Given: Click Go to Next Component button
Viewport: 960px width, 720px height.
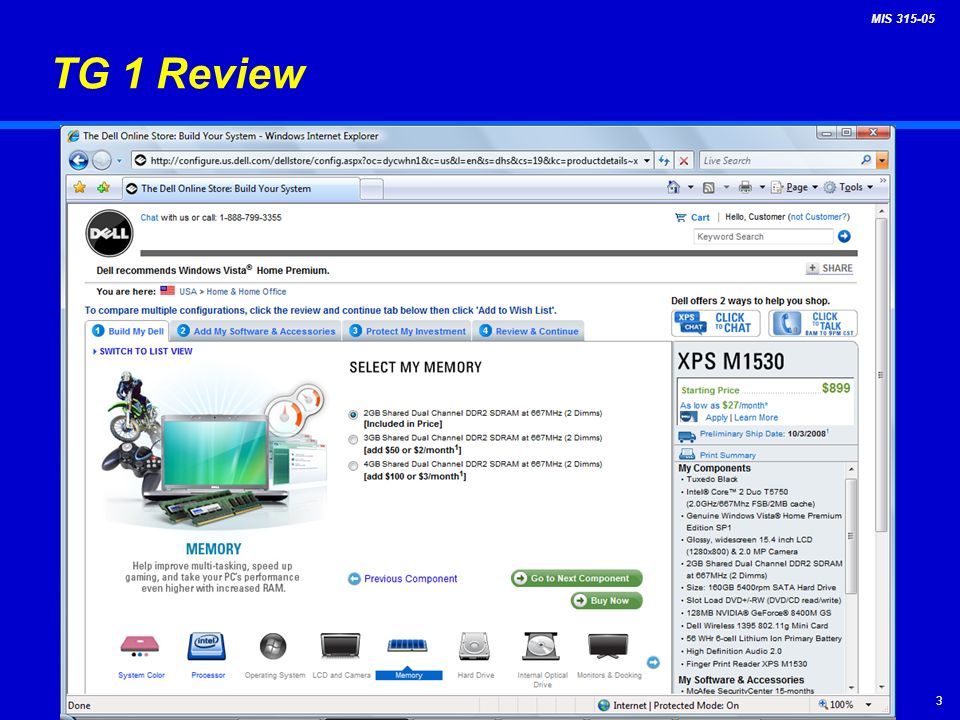Looking at the screenshot, I should 576,578.
